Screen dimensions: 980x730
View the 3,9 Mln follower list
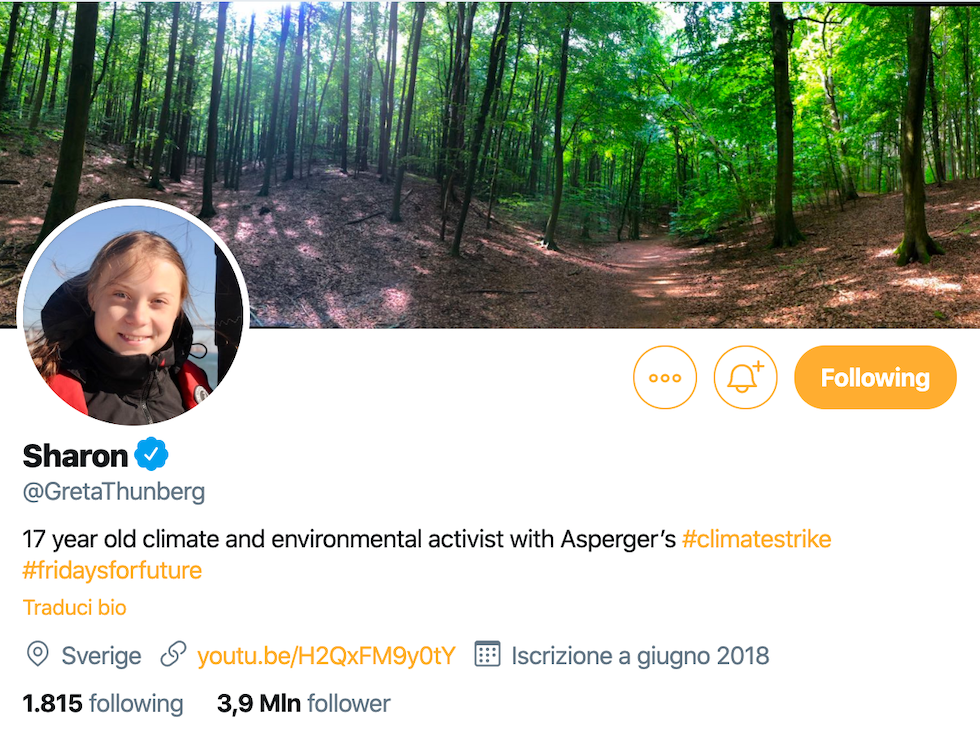click(x=303, y=704)
